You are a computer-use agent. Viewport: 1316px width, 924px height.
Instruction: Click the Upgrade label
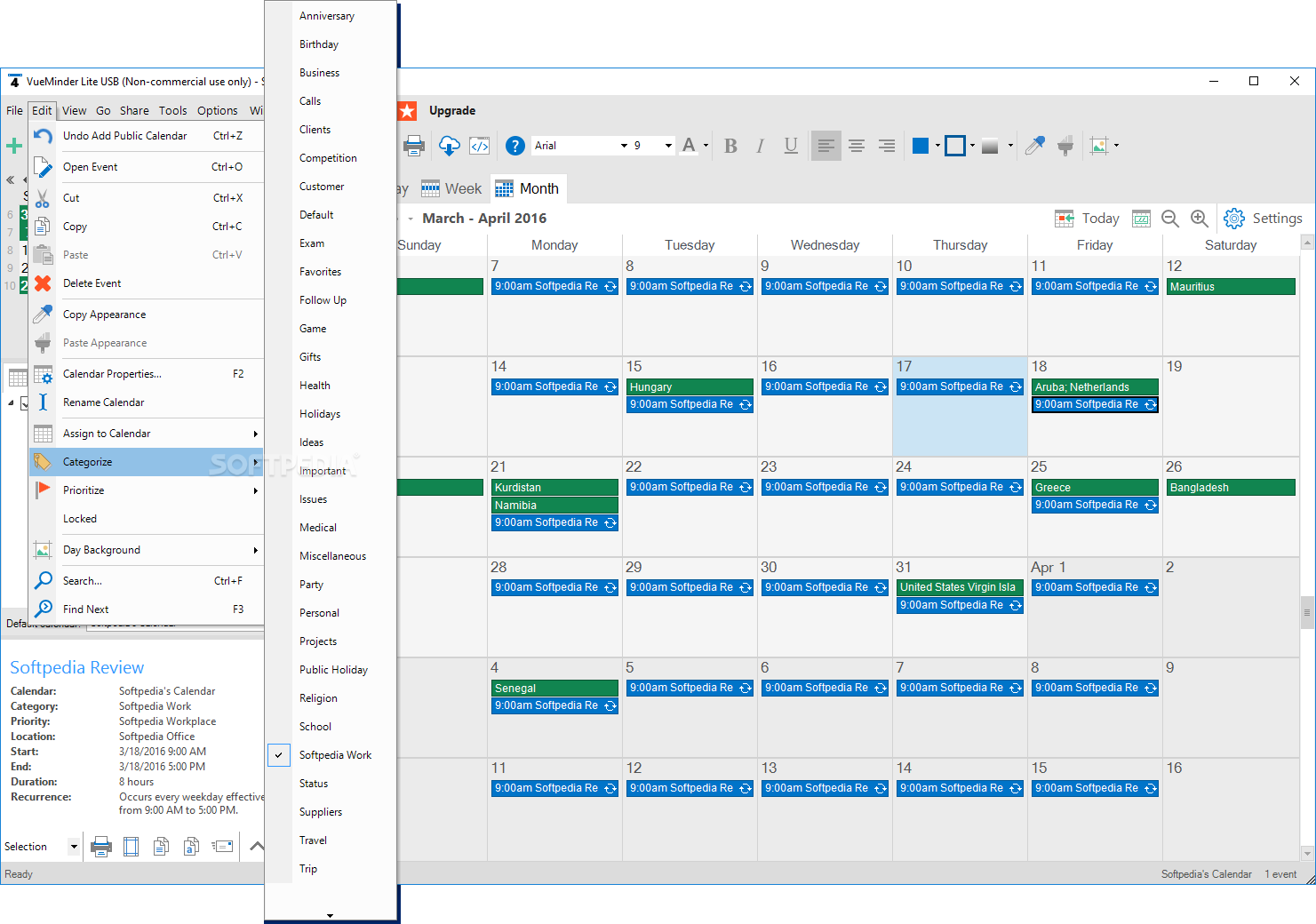[x=452, y=111]
